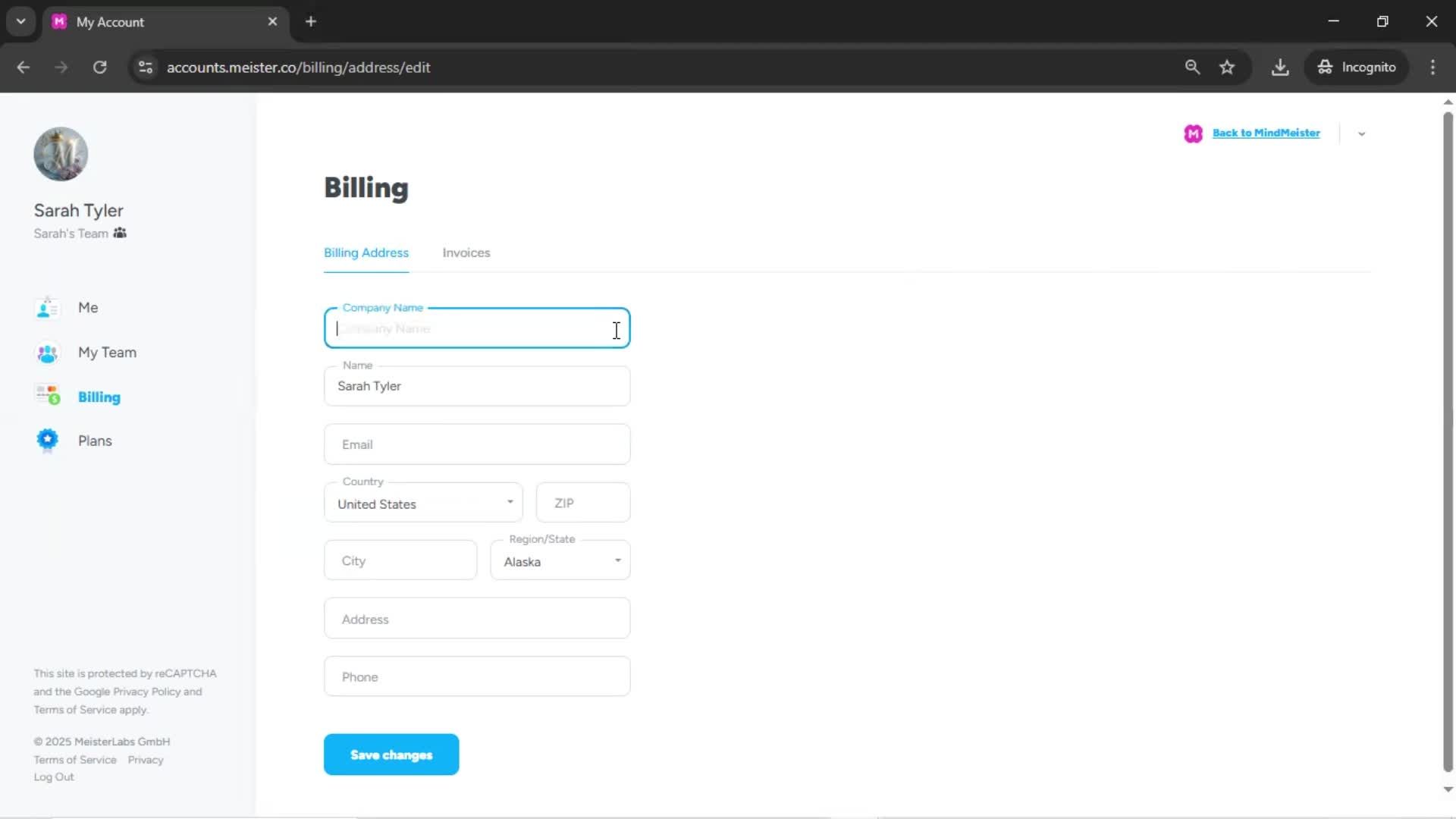Reload the page with the refresh icon
The width and height of the screenshot is (1456, 819).
(99, 67)
